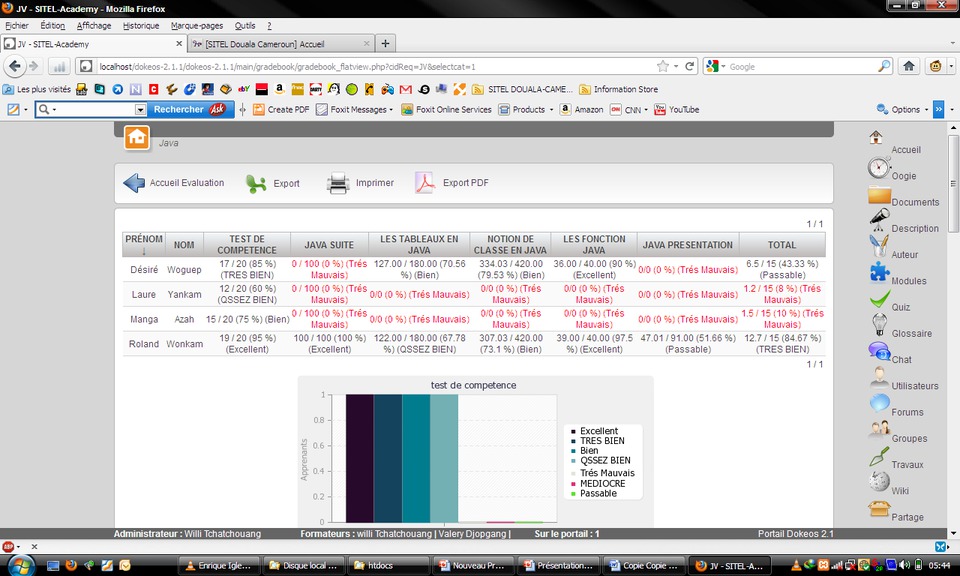The height and width of the screenshot is (576, 960).
Task: Open Create PDF toolbar button
Action: pyautogui.click(x=281, y=110)
